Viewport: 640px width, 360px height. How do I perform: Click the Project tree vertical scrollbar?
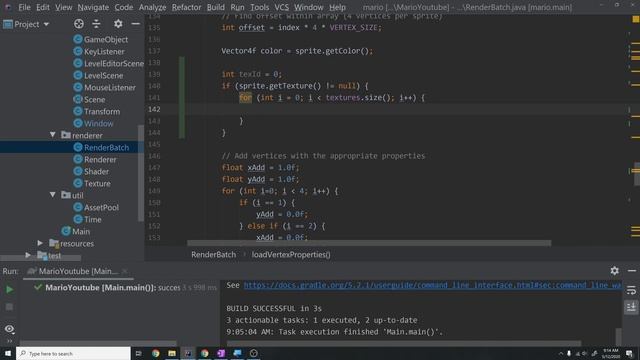(141, 173)
